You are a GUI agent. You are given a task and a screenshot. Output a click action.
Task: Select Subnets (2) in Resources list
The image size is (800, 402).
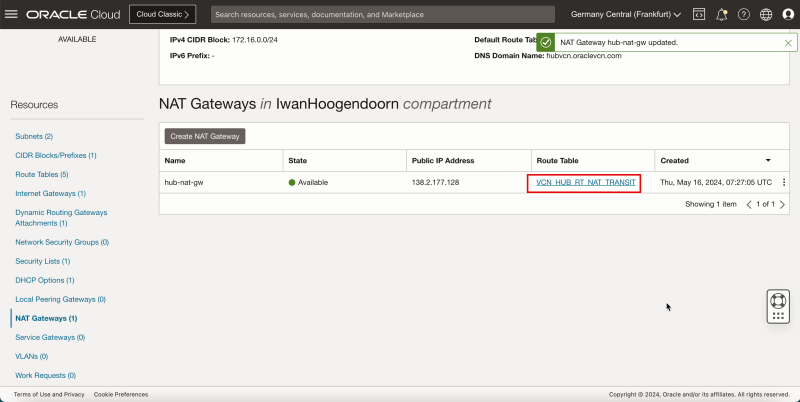(x=34, y=136)
